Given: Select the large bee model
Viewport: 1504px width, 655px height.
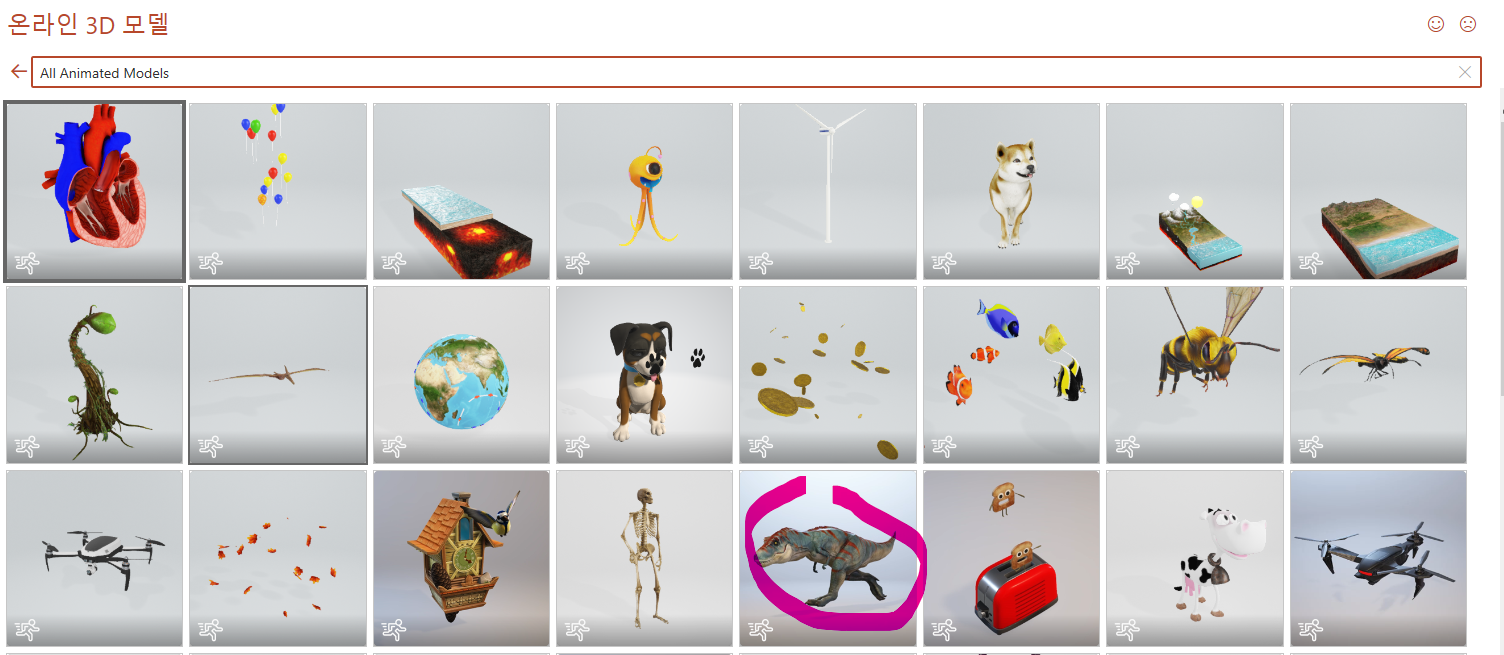Looking at the screenshot, I should pos(1195,375).
